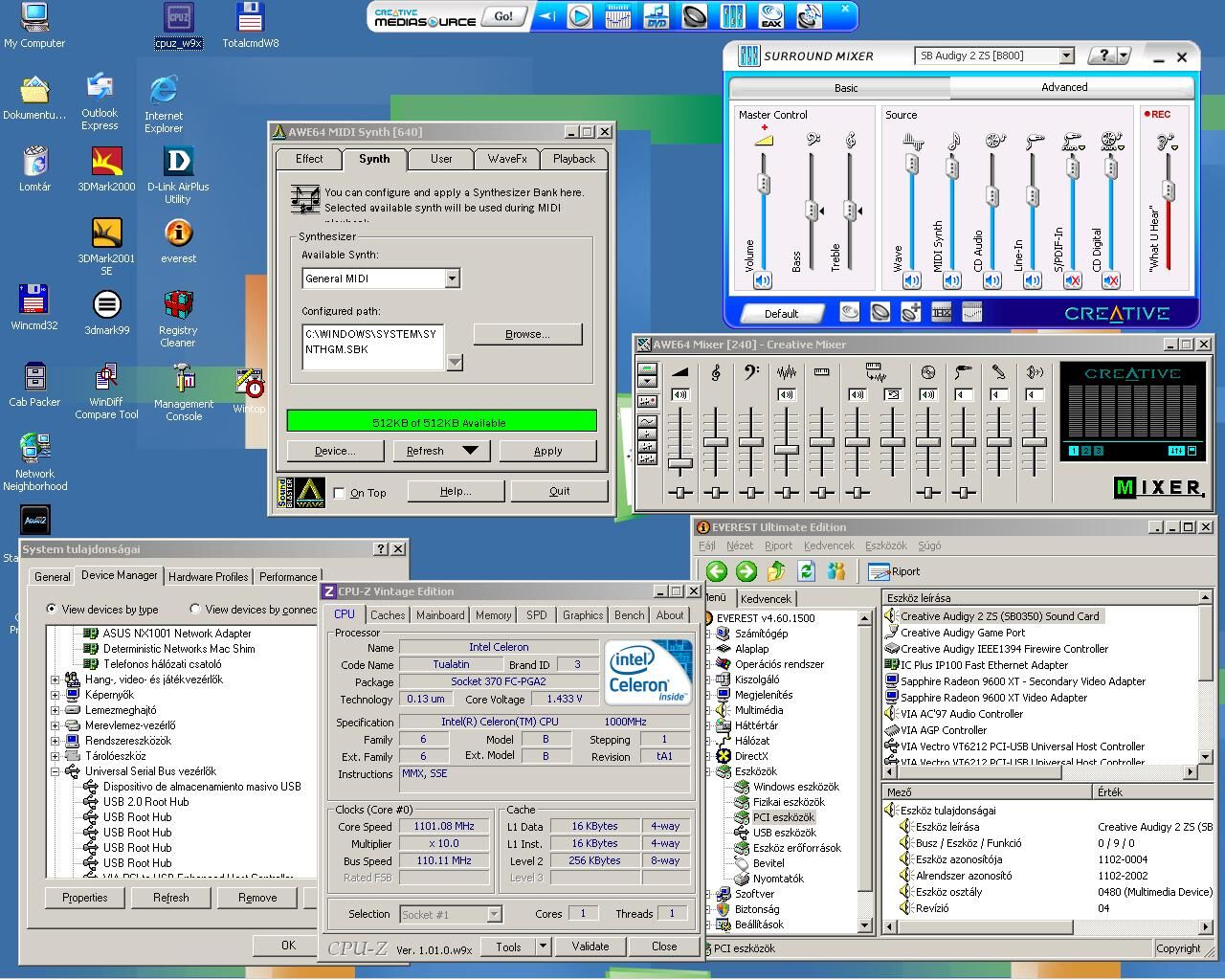Expand the Rendszereszközök device node
The height and width of the screenshot is (980, 1225).
(x=56, y=741)
